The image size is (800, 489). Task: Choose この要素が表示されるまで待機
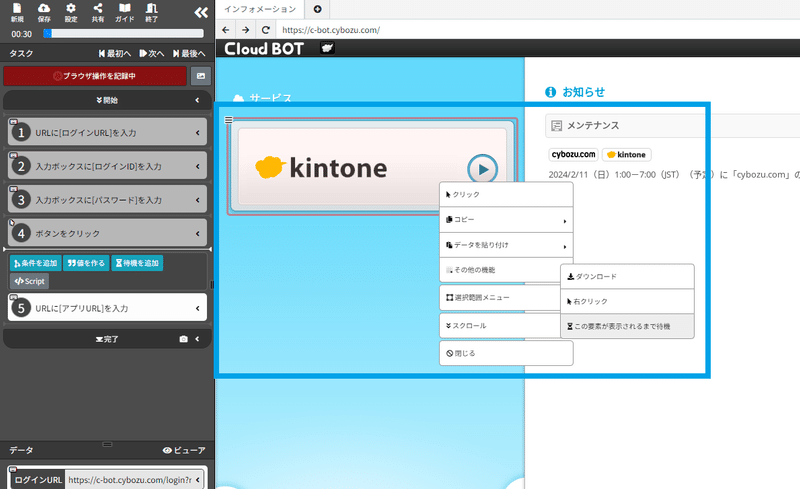point(628,326)
